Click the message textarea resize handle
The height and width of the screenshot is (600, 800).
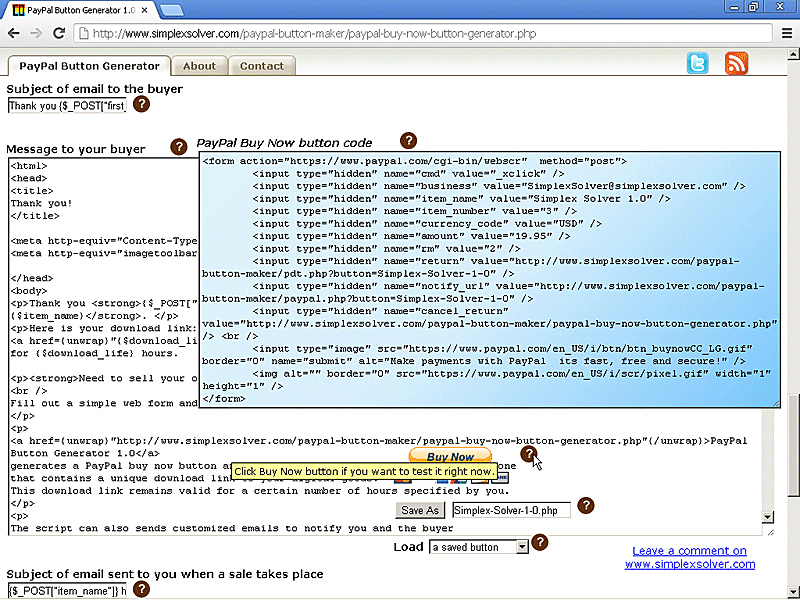770,532
